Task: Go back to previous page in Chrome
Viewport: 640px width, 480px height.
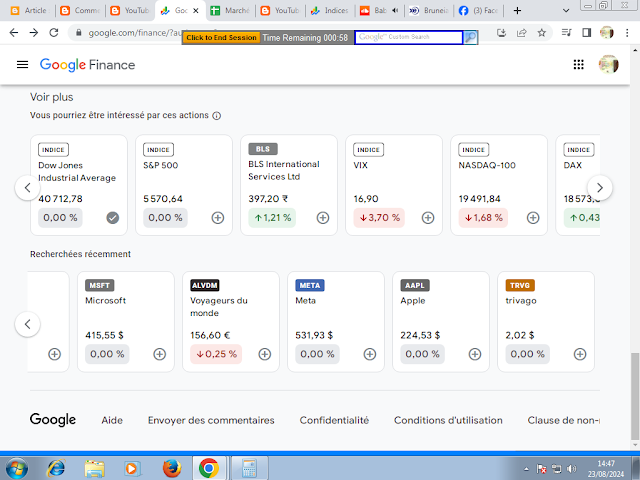Action: (x=14, y=33)
